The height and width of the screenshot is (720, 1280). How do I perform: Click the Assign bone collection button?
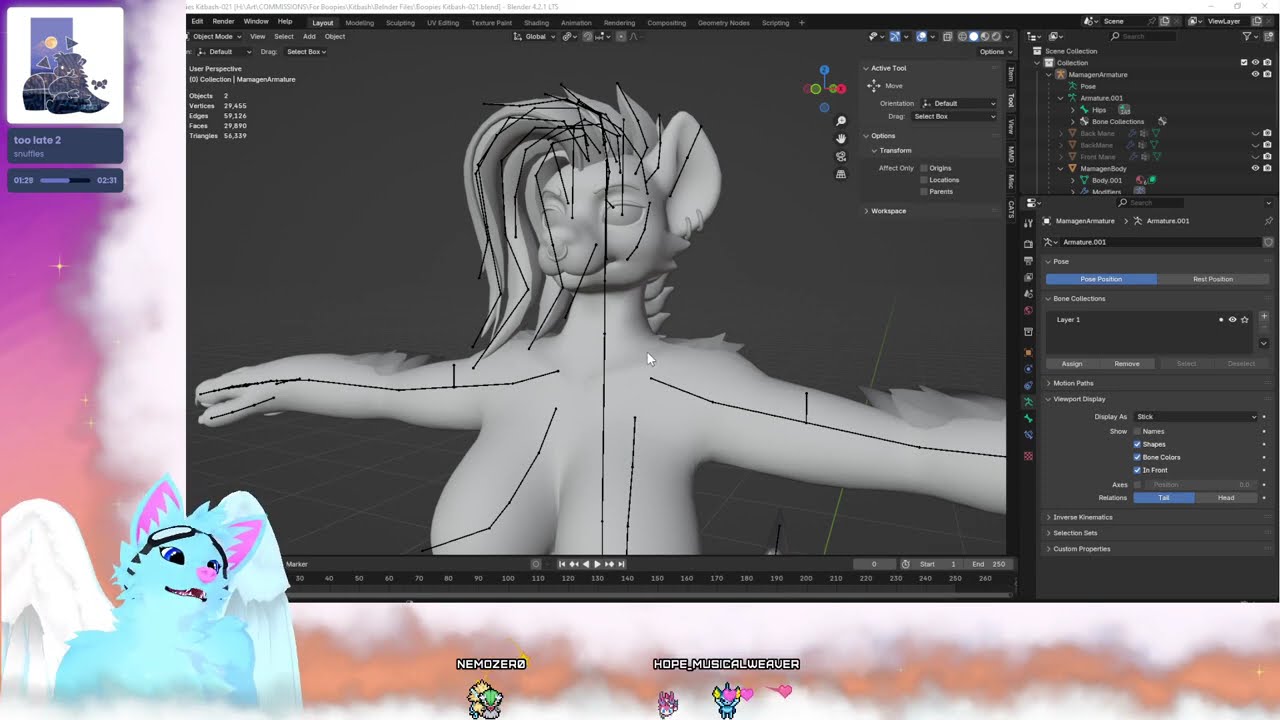click(x=1072, y=364)
